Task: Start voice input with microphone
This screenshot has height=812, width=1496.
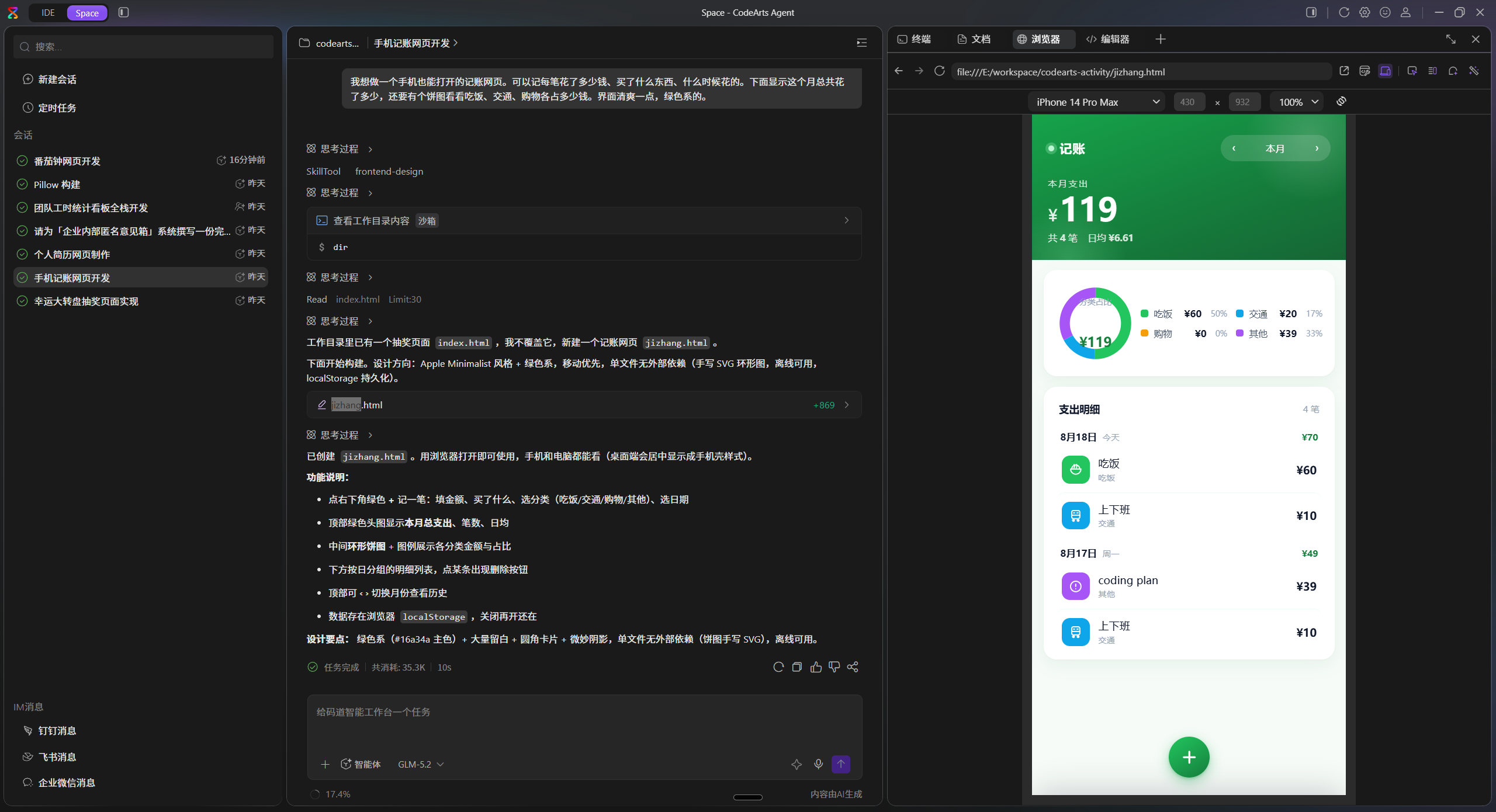Action: point(819,764)
